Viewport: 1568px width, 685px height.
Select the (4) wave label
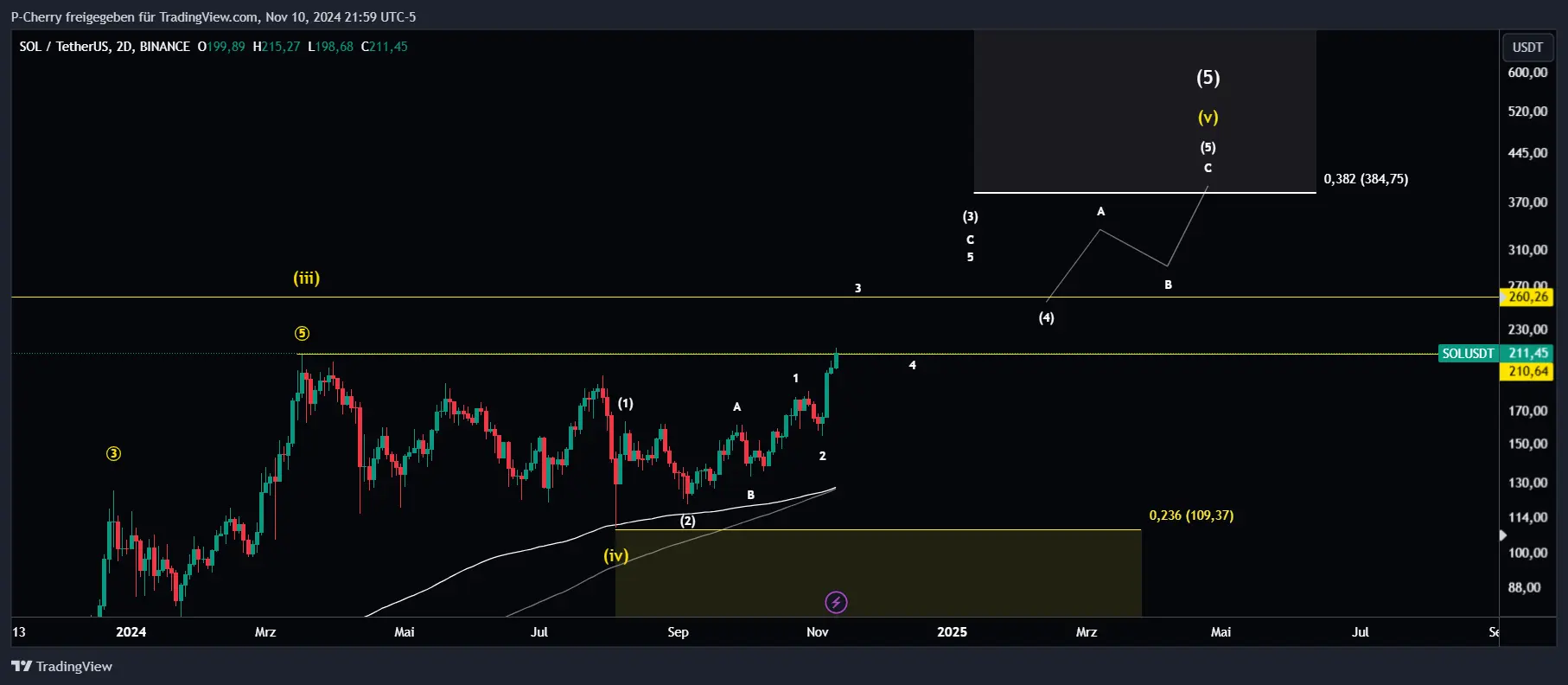(1046, 317)
